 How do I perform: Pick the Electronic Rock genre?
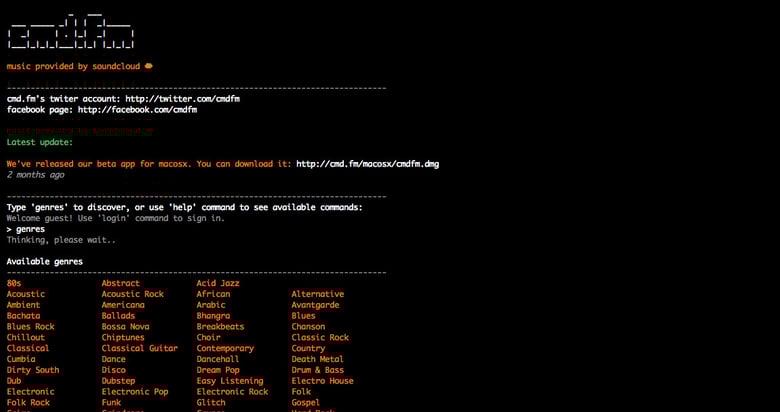coord(232,392)
